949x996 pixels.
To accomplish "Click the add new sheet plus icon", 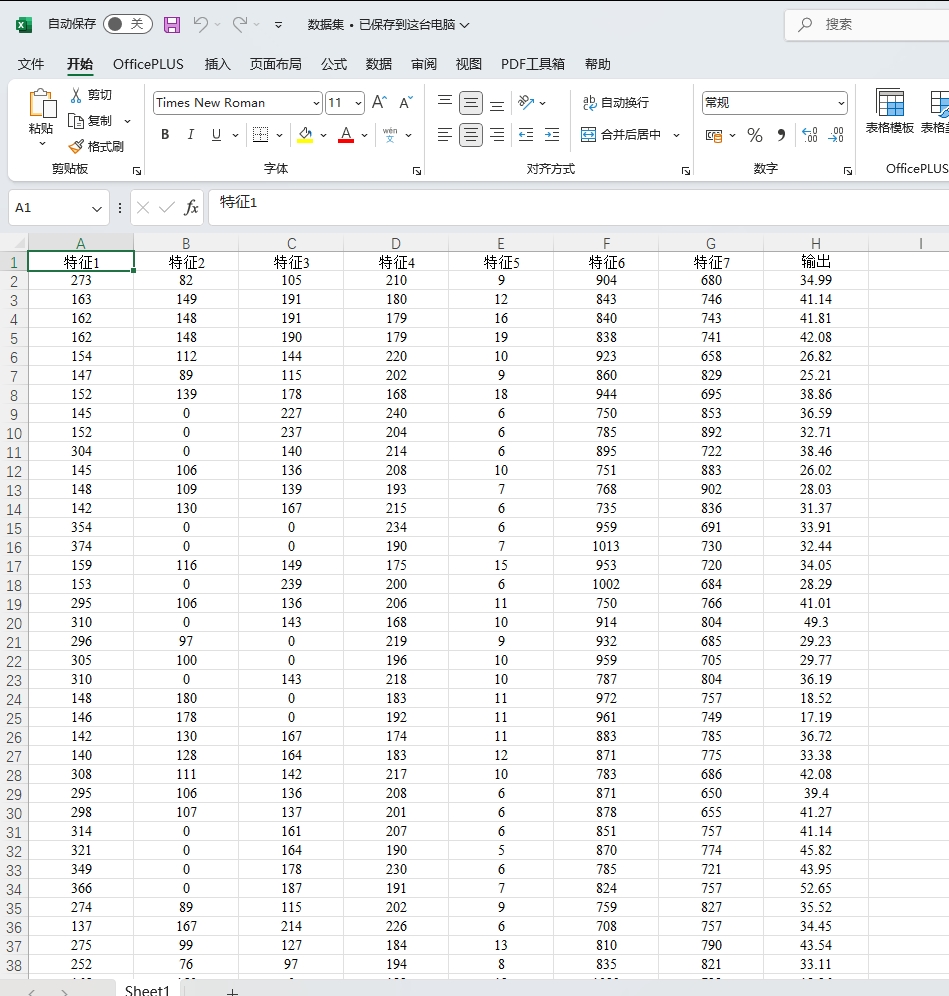I will point(232,992).
